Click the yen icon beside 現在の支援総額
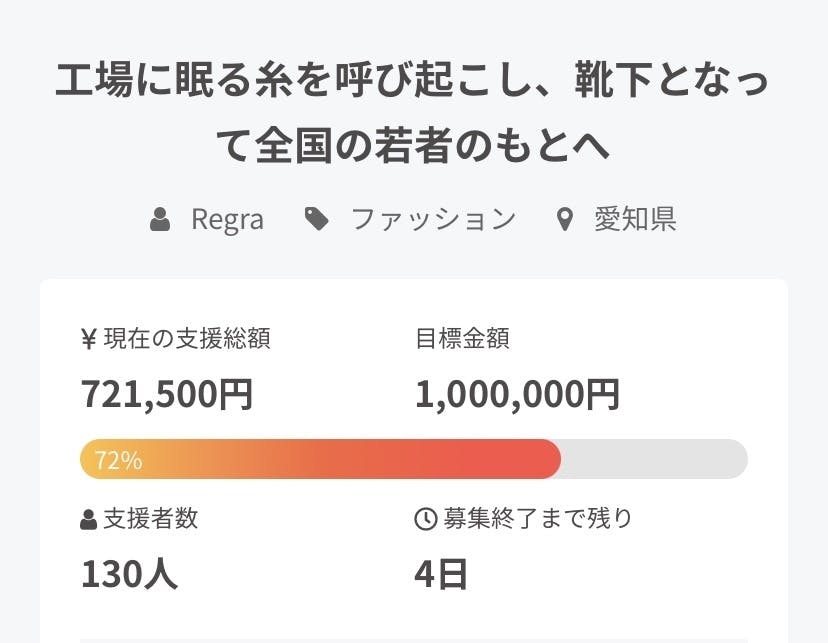 (x=88, y=340)
